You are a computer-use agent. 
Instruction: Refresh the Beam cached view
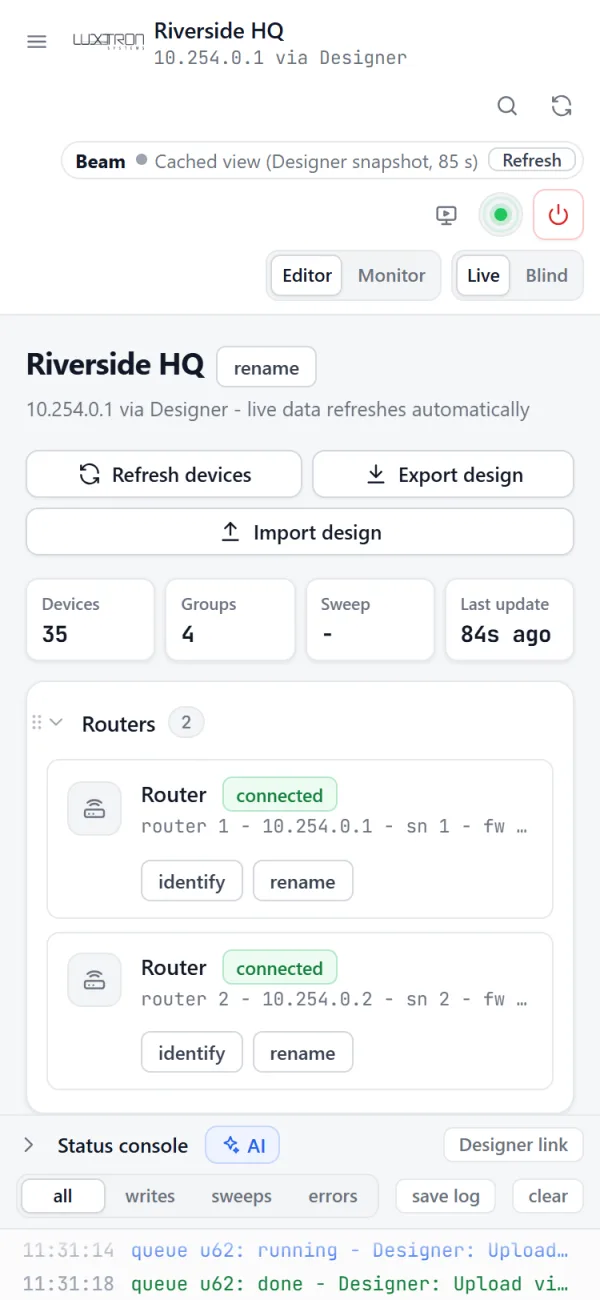pos(532,160)
